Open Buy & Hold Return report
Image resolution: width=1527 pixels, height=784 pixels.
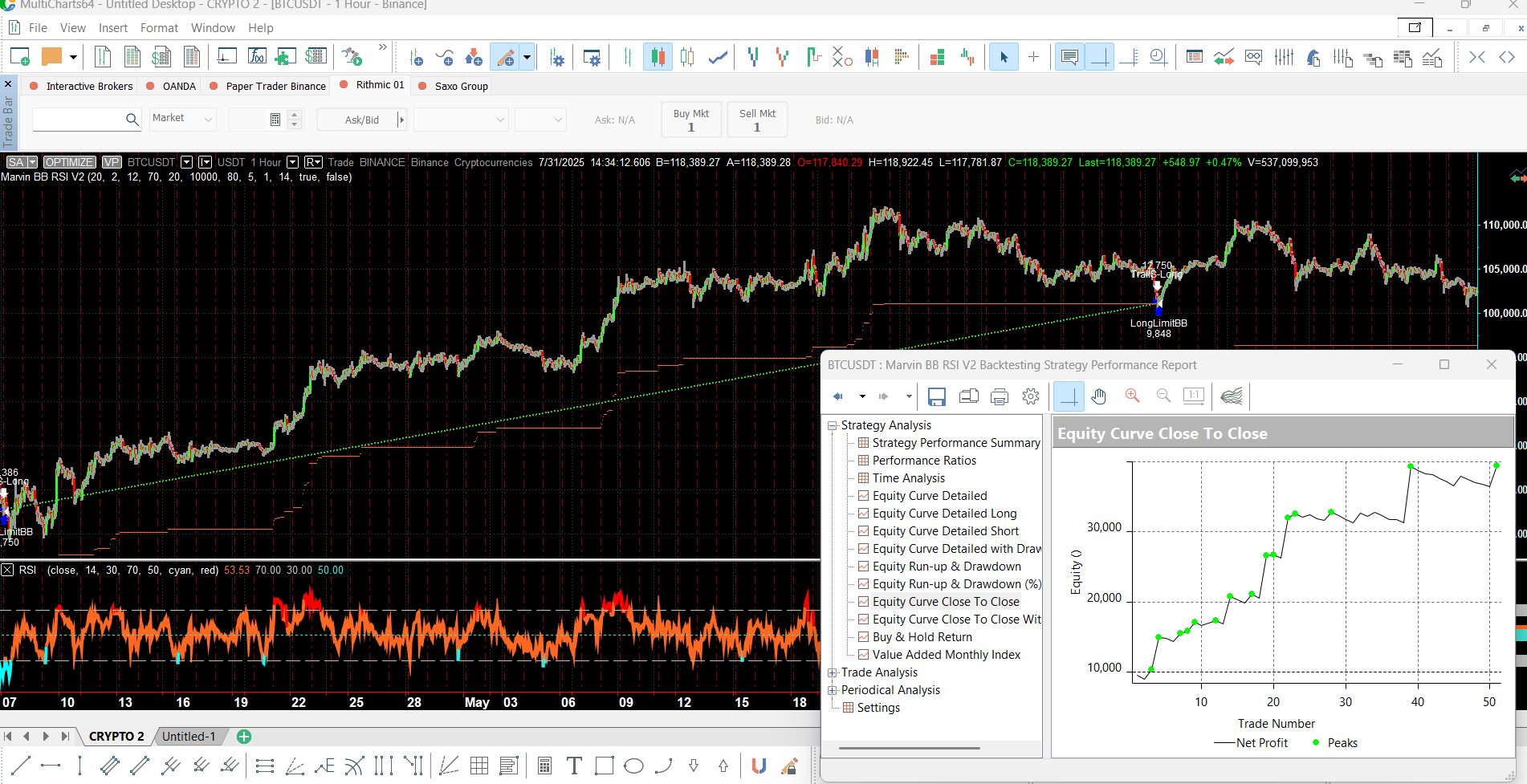(922, 637)
